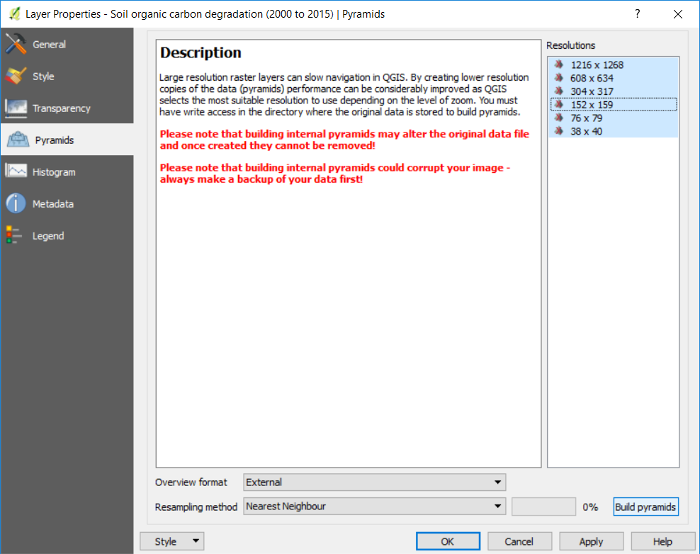Viewport: 700px width, 554px height.
Task: Open the Resampling method dropdown
Action: pos(374,506)
